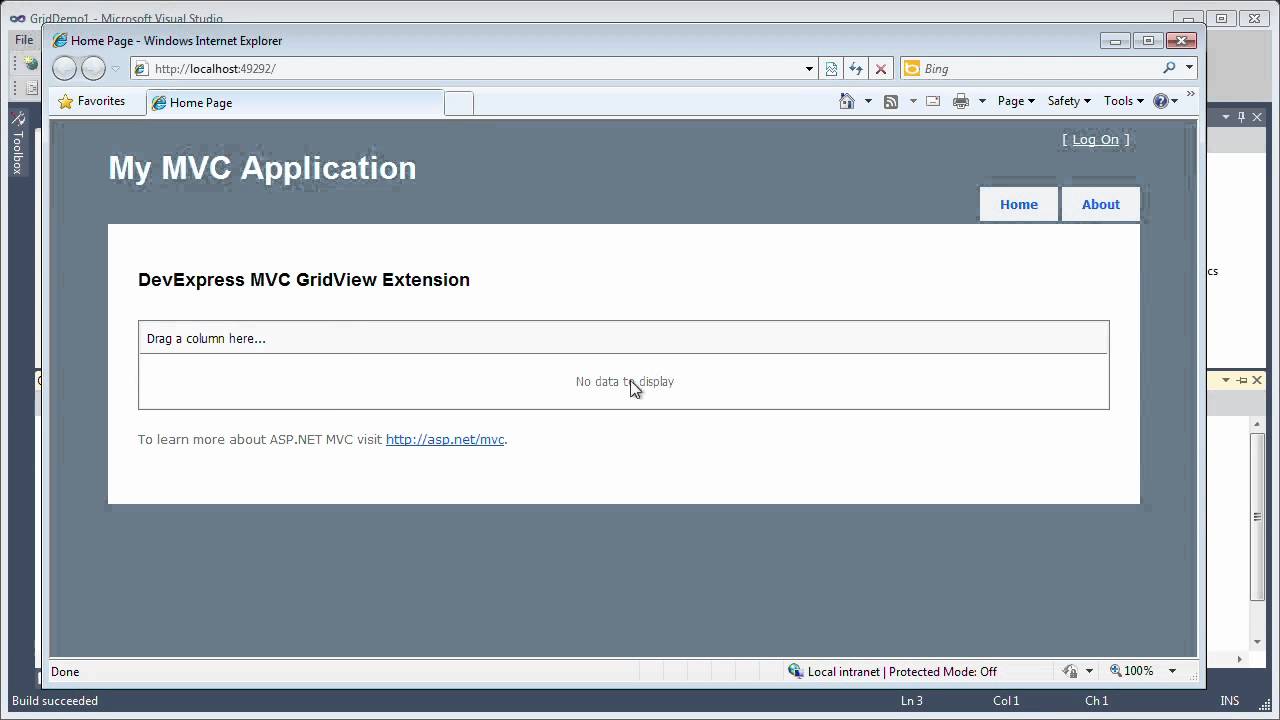Open the Page menu
1280x720 pixels.
(x=1016, y=101)
